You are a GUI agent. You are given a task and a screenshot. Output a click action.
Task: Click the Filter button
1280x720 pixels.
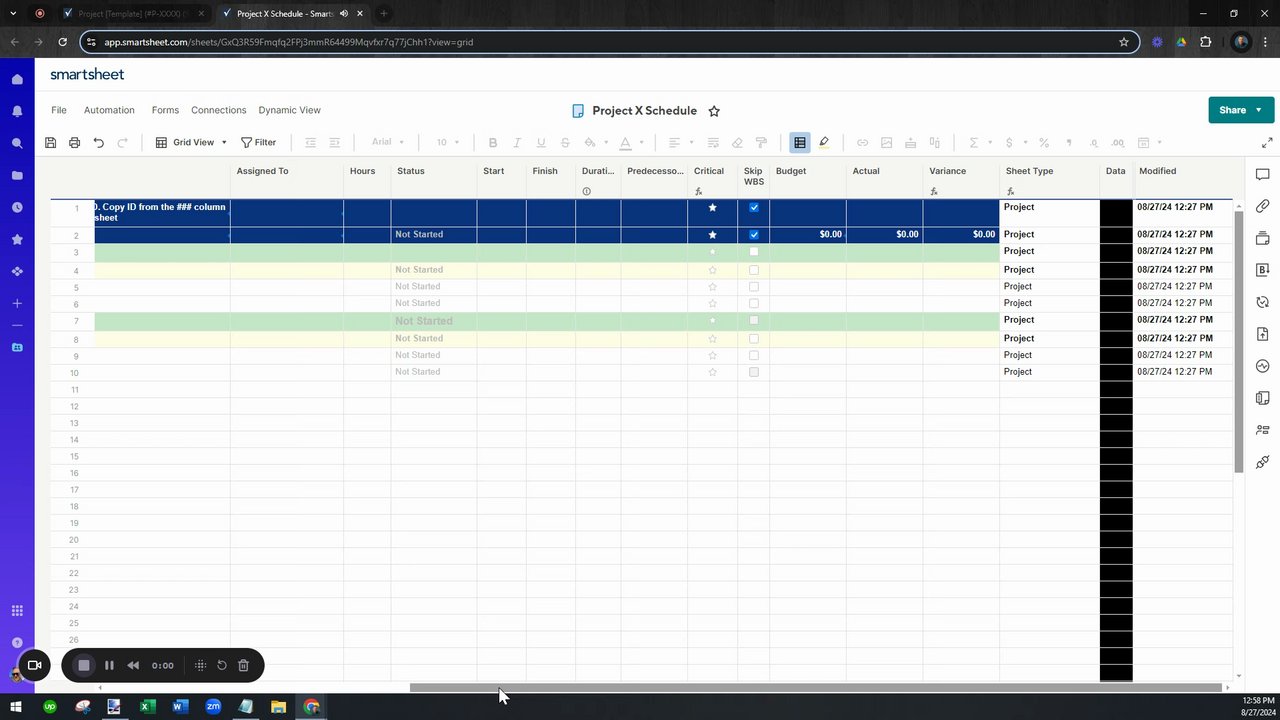click(x=259, y=143)
